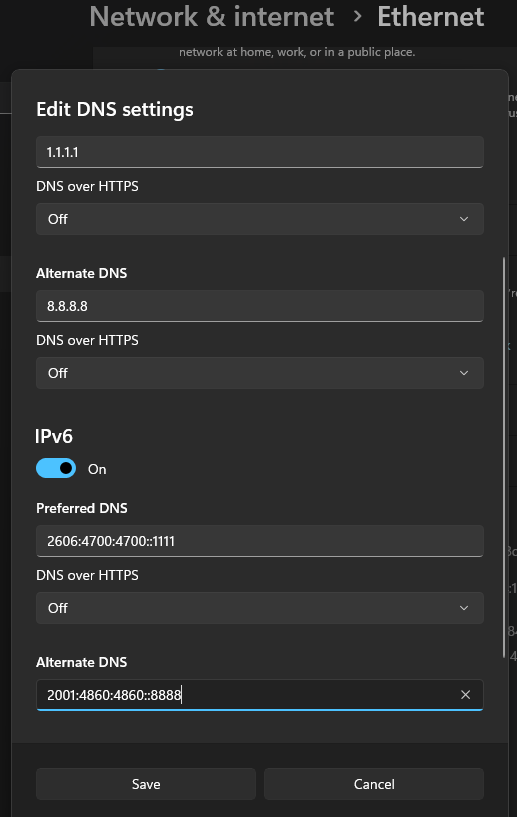The width and height of the screenshot is (517, 817).
Task: Click chevron arrow of IPv4 Alternate DNS HTTPS dropdown
Action: [464, 373]
